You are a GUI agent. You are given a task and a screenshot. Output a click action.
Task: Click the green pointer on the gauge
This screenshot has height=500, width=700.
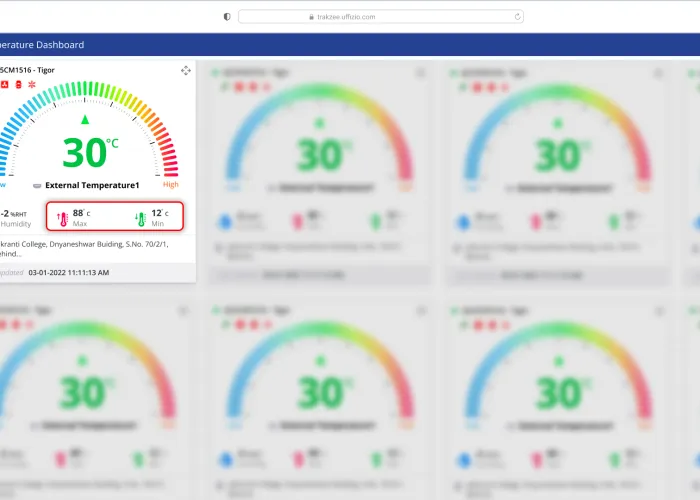pyautogui.click(x=85, y=120)
